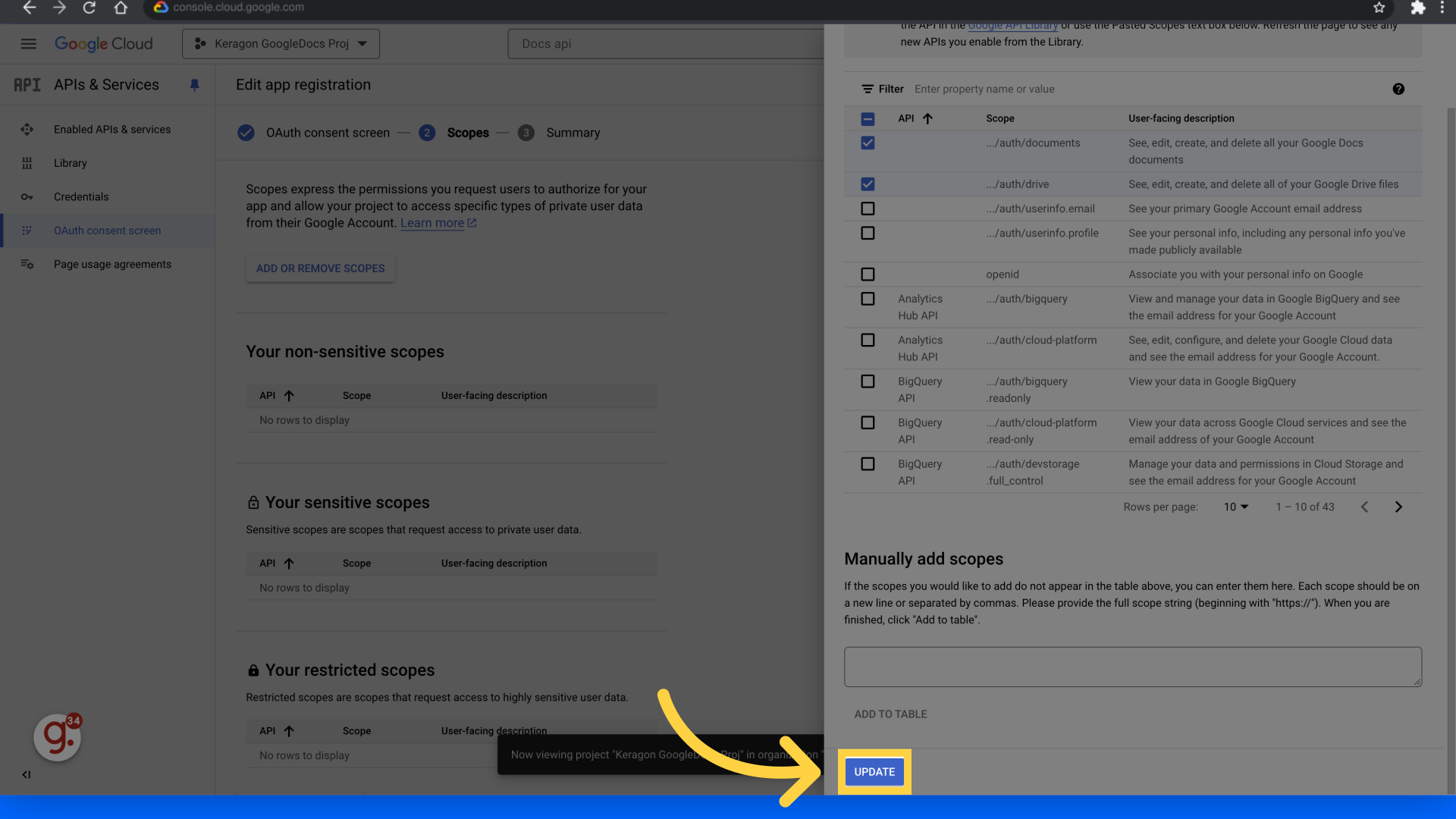This screenshot has height=819, width=1456.
Task: Open the Library sidebar item
Action: pyautogui.click(x=71, y=163)
